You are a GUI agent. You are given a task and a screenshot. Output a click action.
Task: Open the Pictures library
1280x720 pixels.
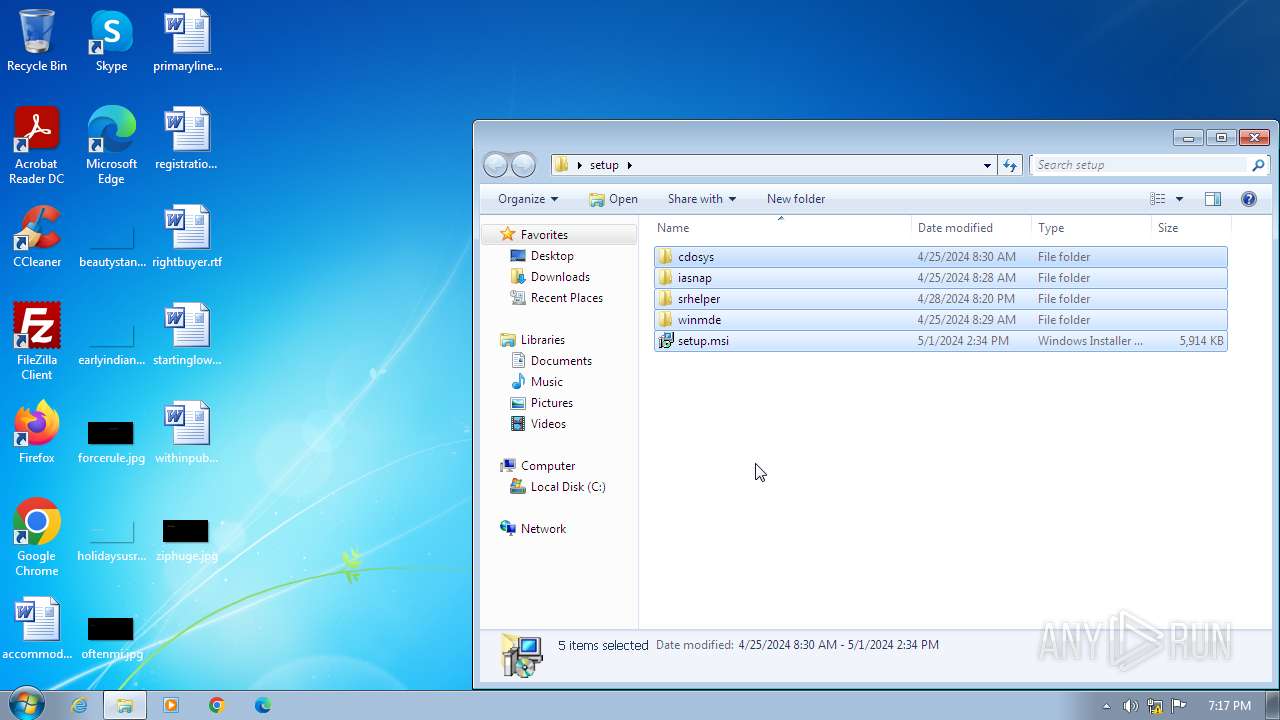click(x=552, y=403)
